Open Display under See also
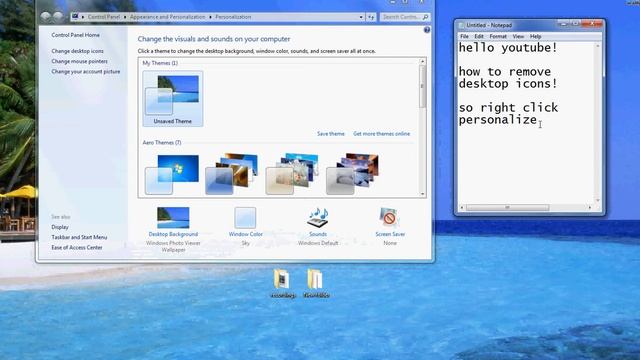Viewport: 640px width, 360px height. [60, 227]
